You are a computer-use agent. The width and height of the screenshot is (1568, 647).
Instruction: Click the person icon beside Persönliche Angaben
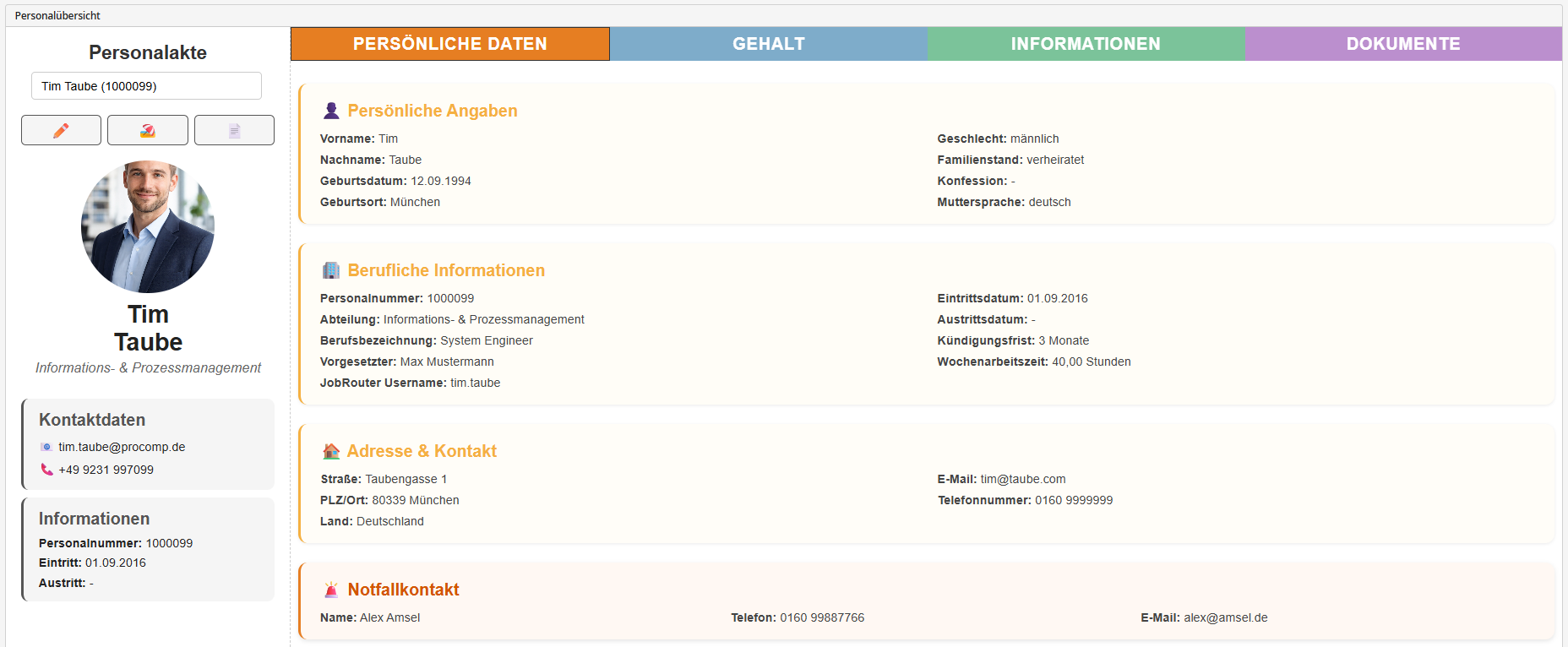331,111
